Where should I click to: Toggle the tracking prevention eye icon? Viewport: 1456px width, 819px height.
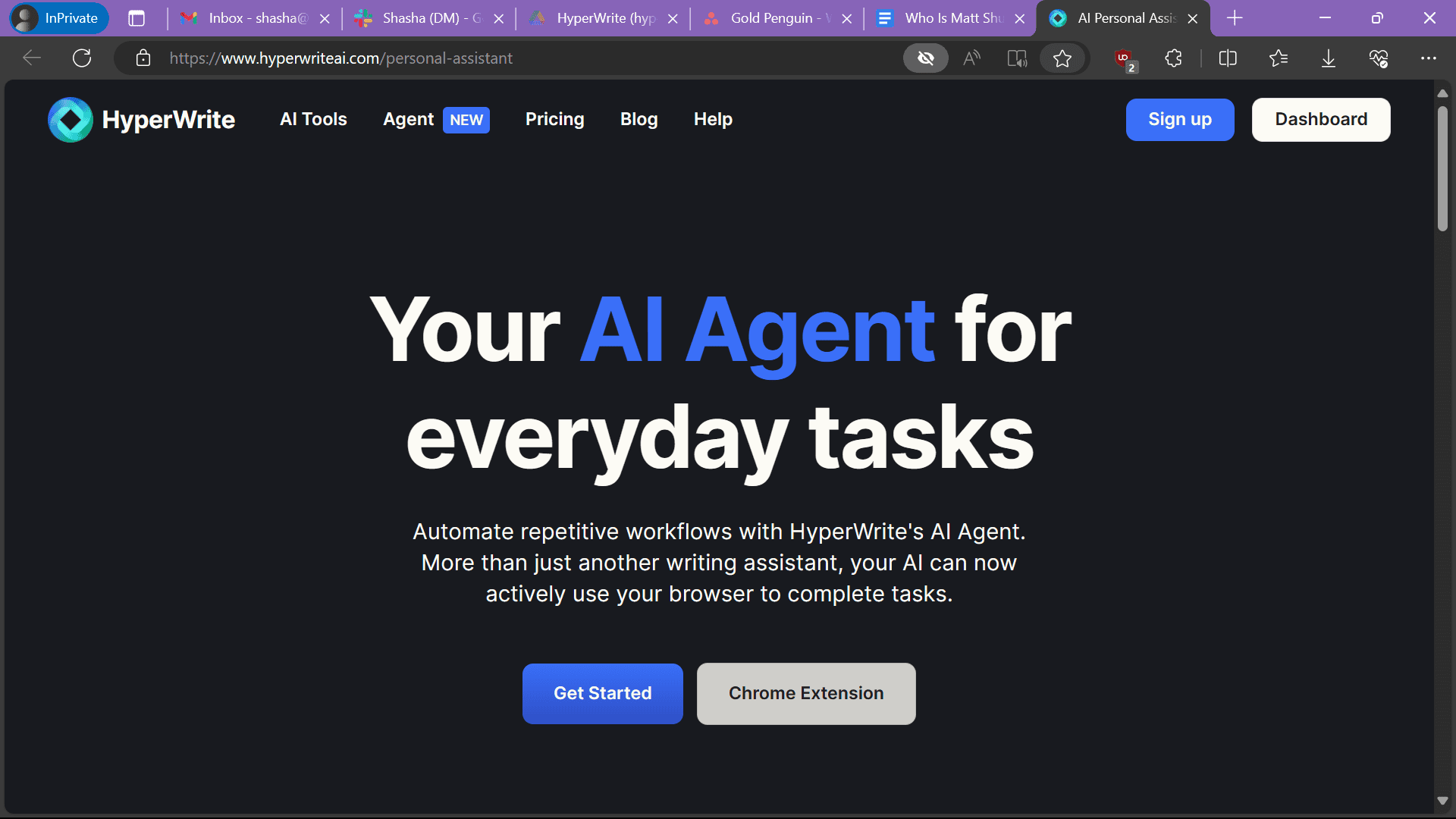(925, 58)
